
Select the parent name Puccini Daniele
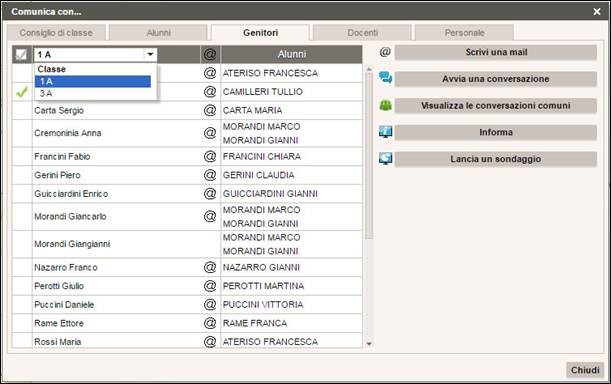pyautogui.click(x=64, y=304)
